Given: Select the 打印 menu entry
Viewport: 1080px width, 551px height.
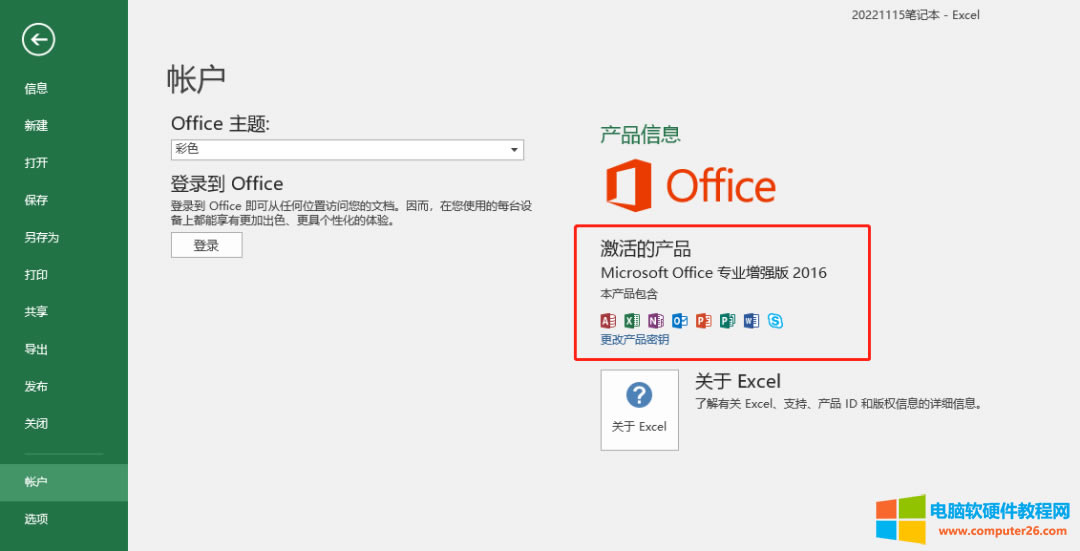Looking at the screenshot, I should coord(36,274).
